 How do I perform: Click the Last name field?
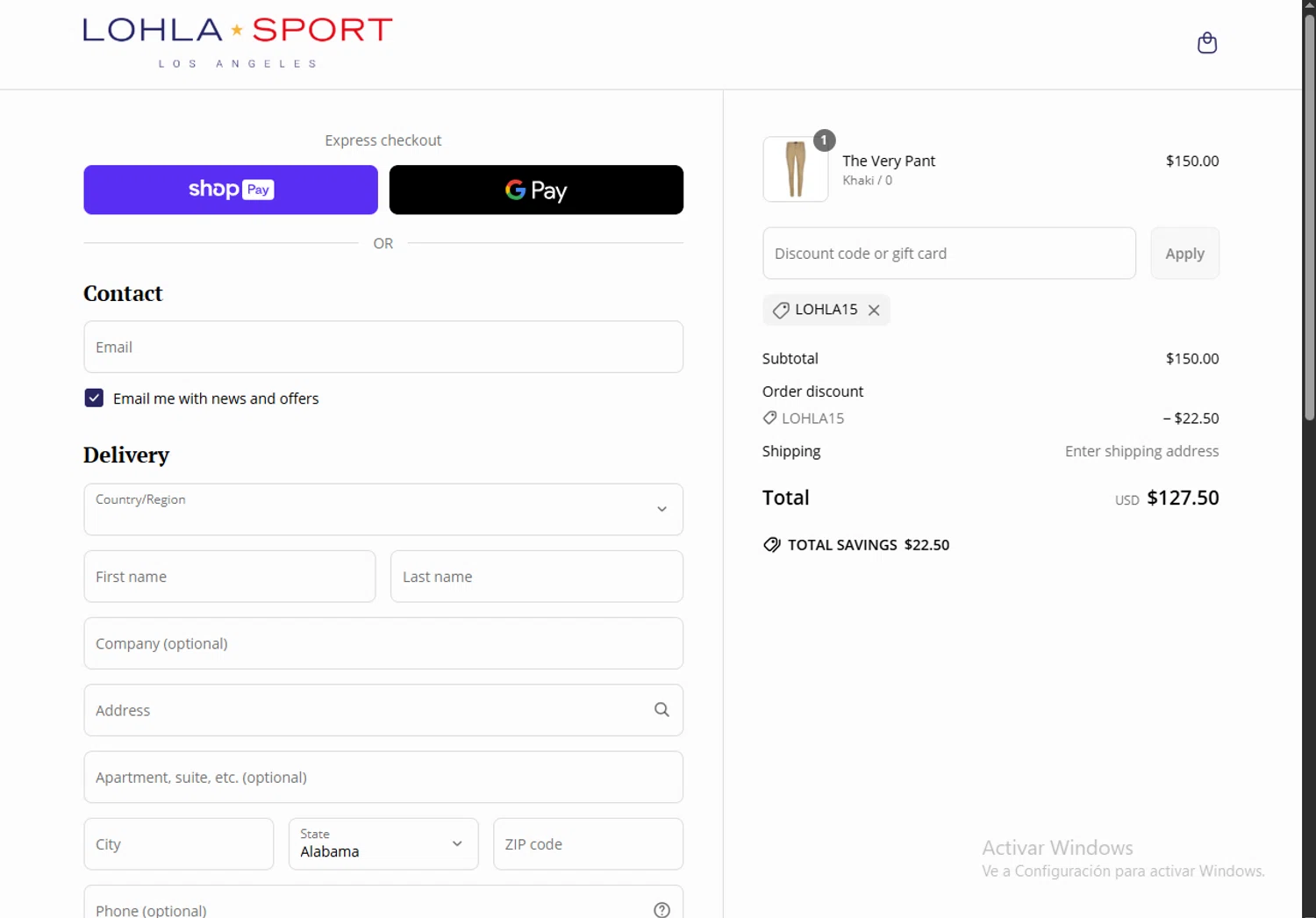click(x=537, y=577)
